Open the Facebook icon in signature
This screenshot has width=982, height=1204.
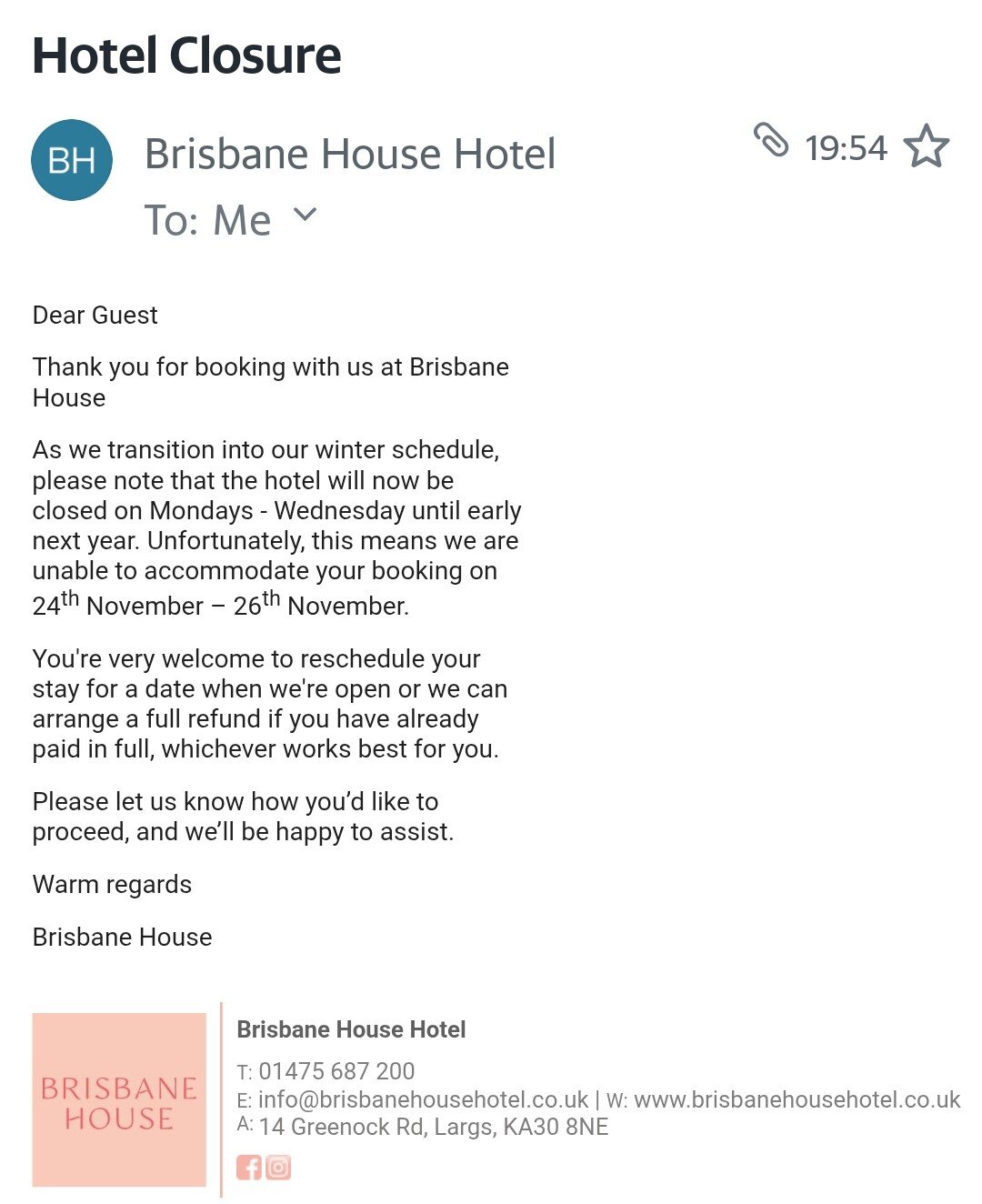(248, 1167)
